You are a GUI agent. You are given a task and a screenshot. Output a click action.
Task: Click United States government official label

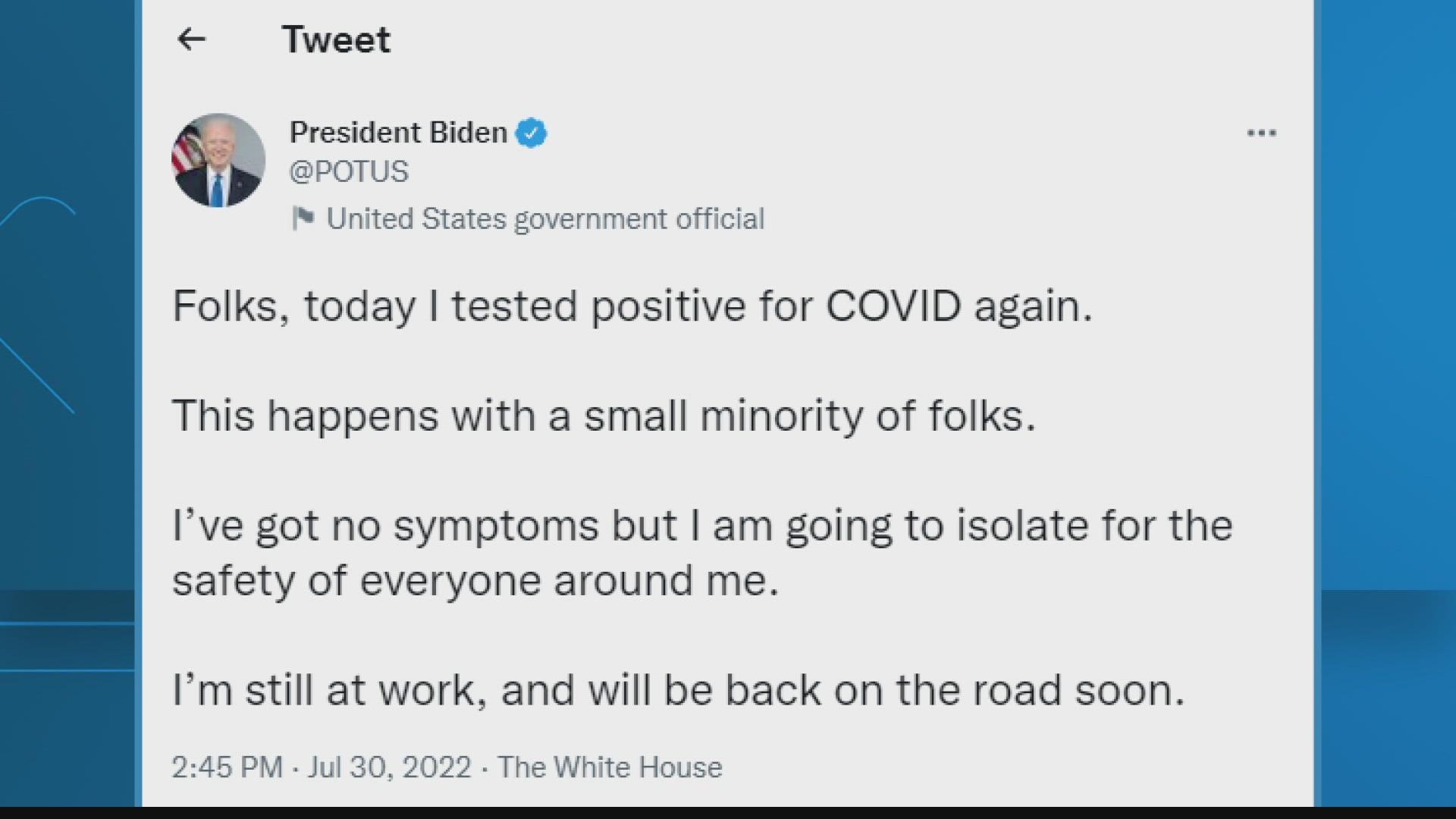coord(545,219)
